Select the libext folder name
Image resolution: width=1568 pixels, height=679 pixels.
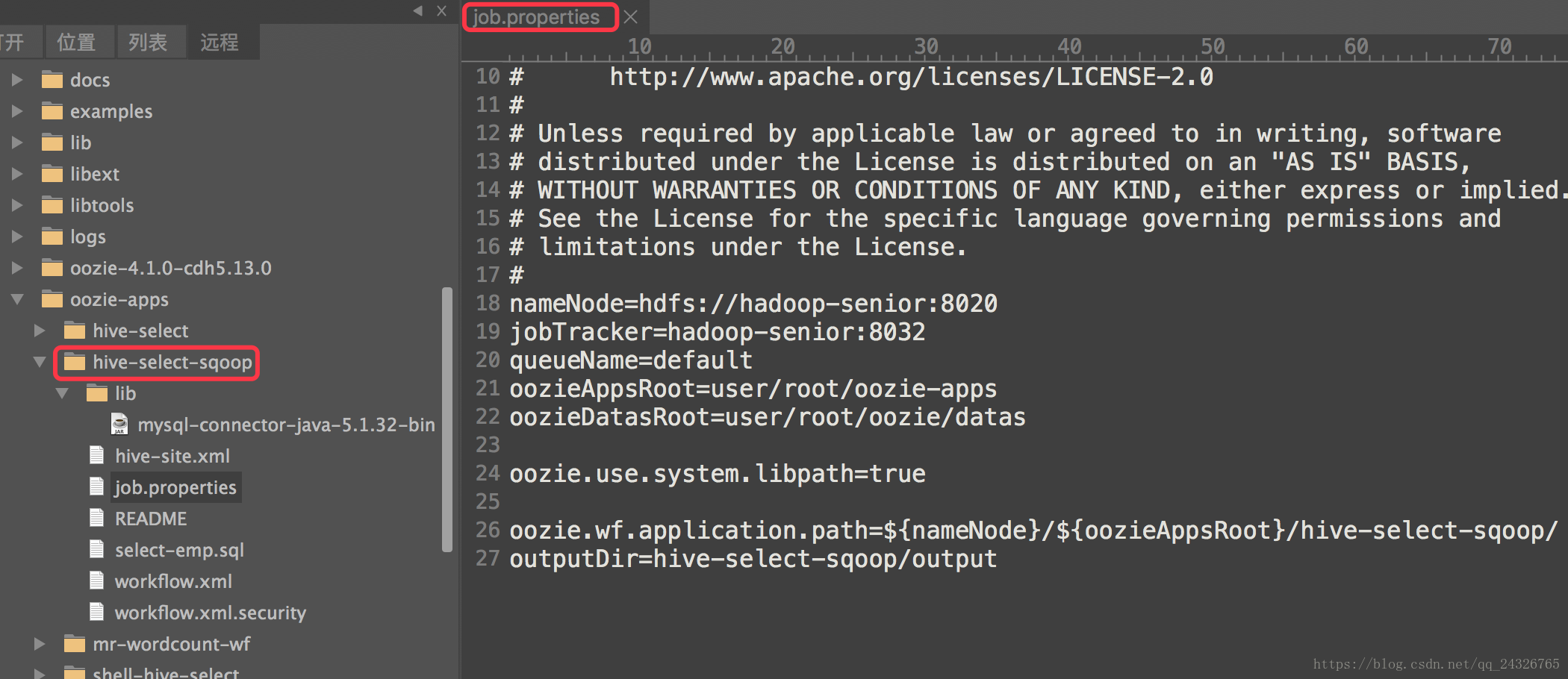(x=95, y=174)
